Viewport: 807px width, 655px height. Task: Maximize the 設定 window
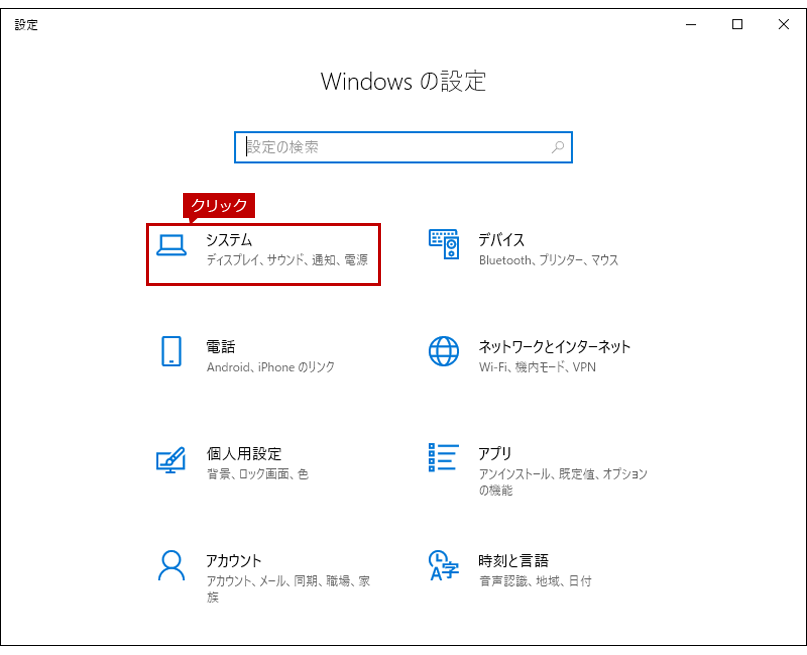pos(737,24)
